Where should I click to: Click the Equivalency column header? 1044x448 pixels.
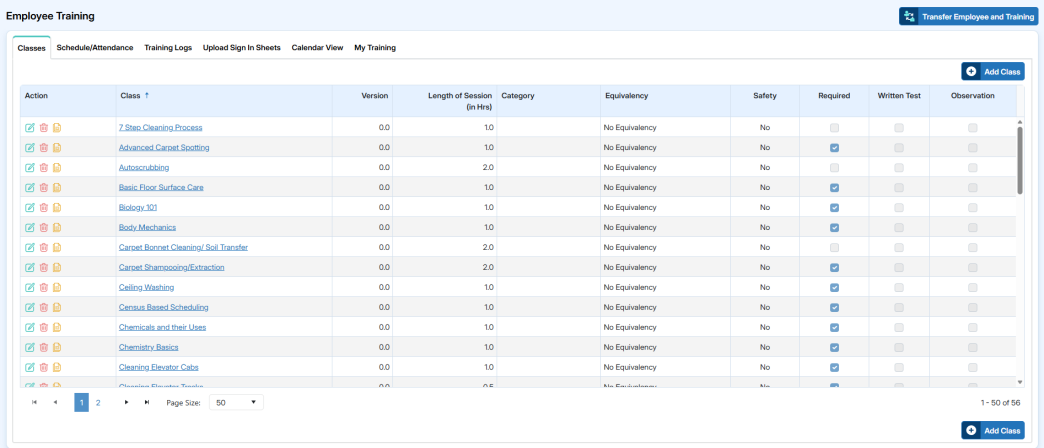tap(627, 95)
